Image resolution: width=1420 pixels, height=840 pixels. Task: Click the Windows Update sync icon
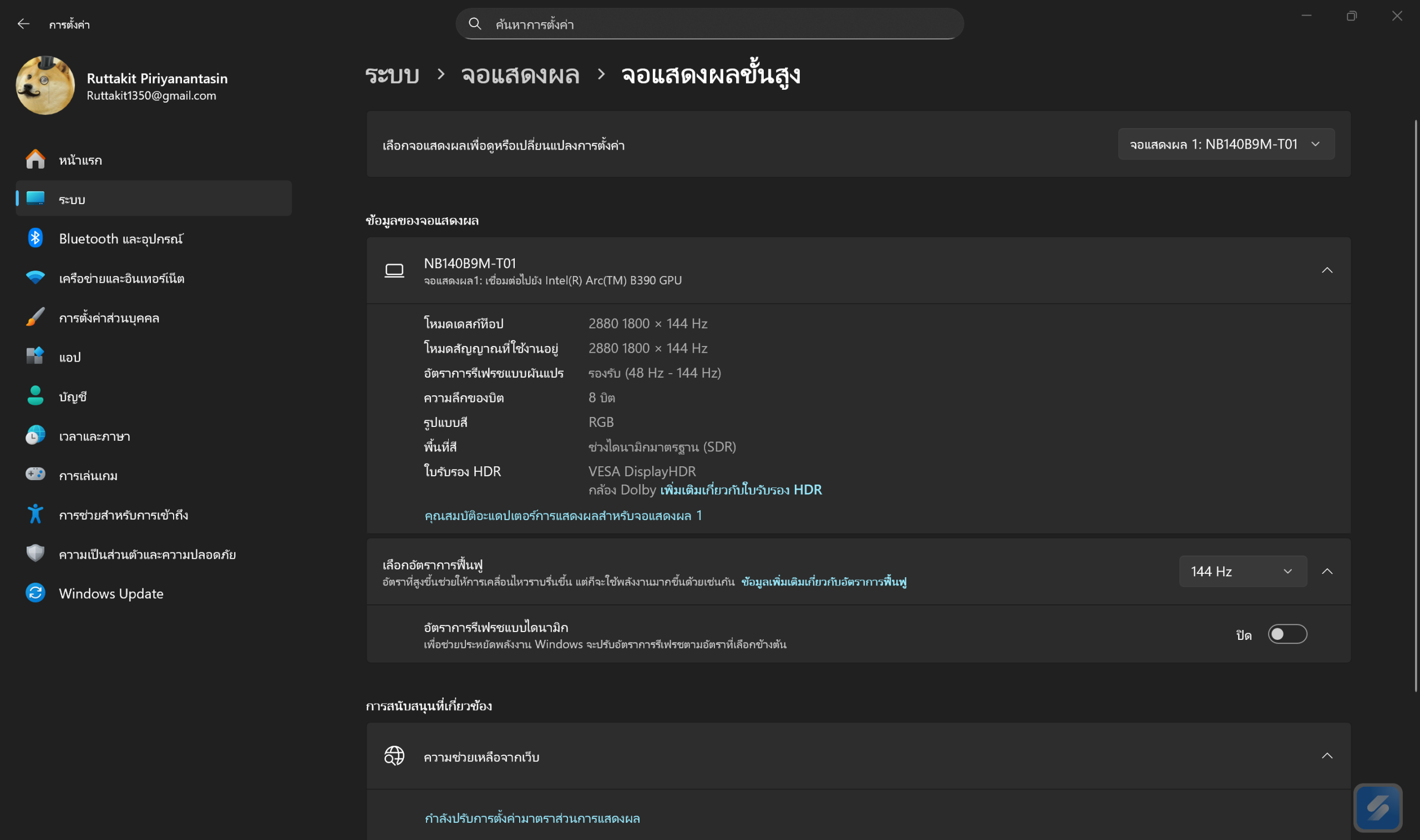(35, 593)
